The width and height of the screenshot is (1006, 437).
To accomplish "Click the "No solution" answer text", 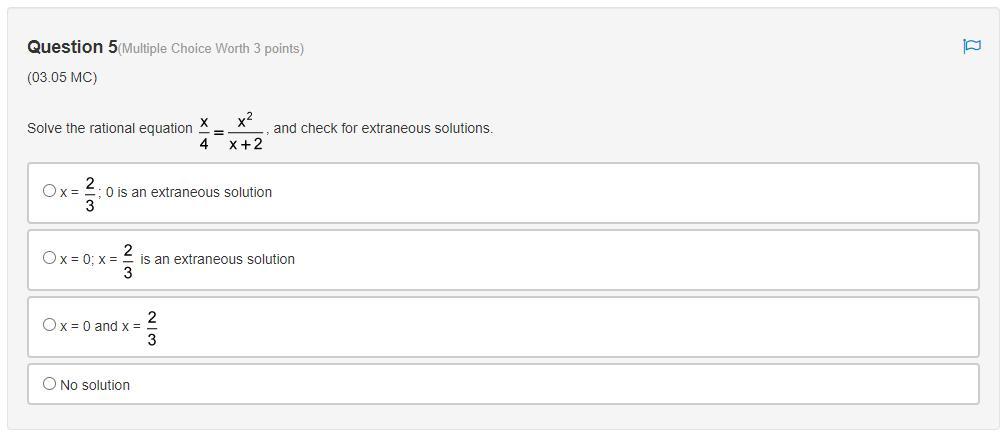I will (95, 385).
